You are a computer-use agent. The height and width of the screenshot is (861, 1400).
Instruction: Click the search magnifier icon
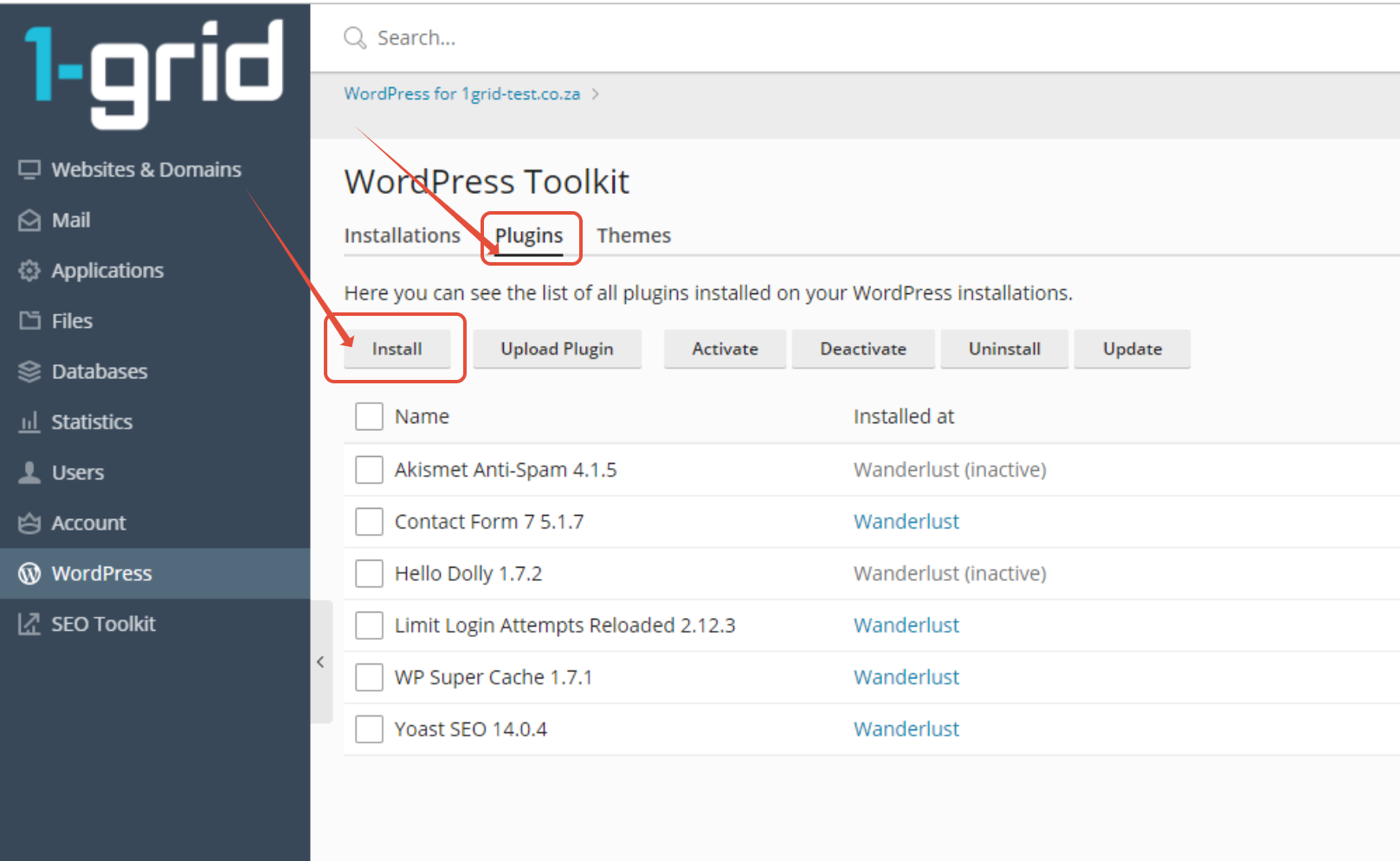(x=355, y=38)
